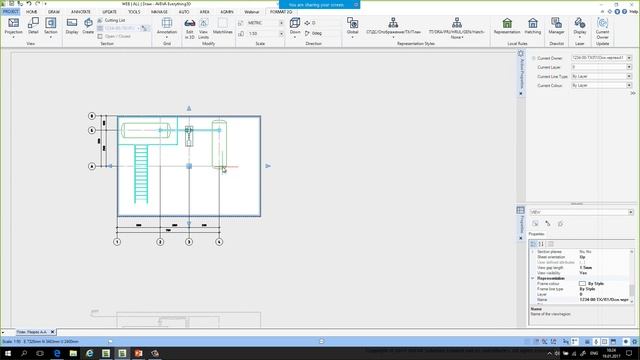
Task: Open the Section view tool
Action: pos(51,27)
